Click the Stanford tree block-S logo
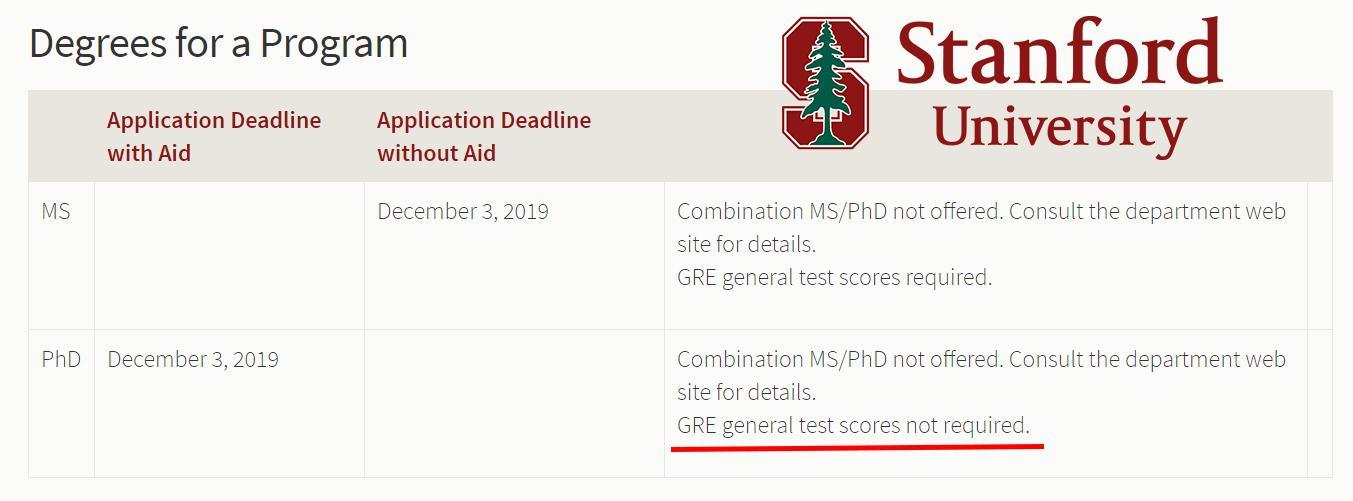The image size is (1353, 501). click(825, 83)
